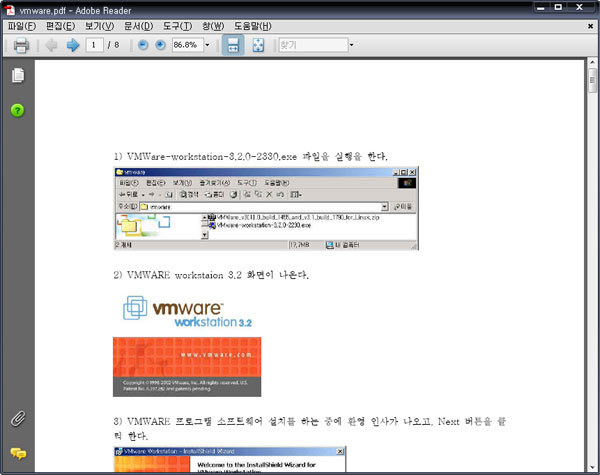600x475 pixels.
Task: Click the text '1) VMWare-workstation-3.2.0-2330.exe'
Action: tap(205, 157)
